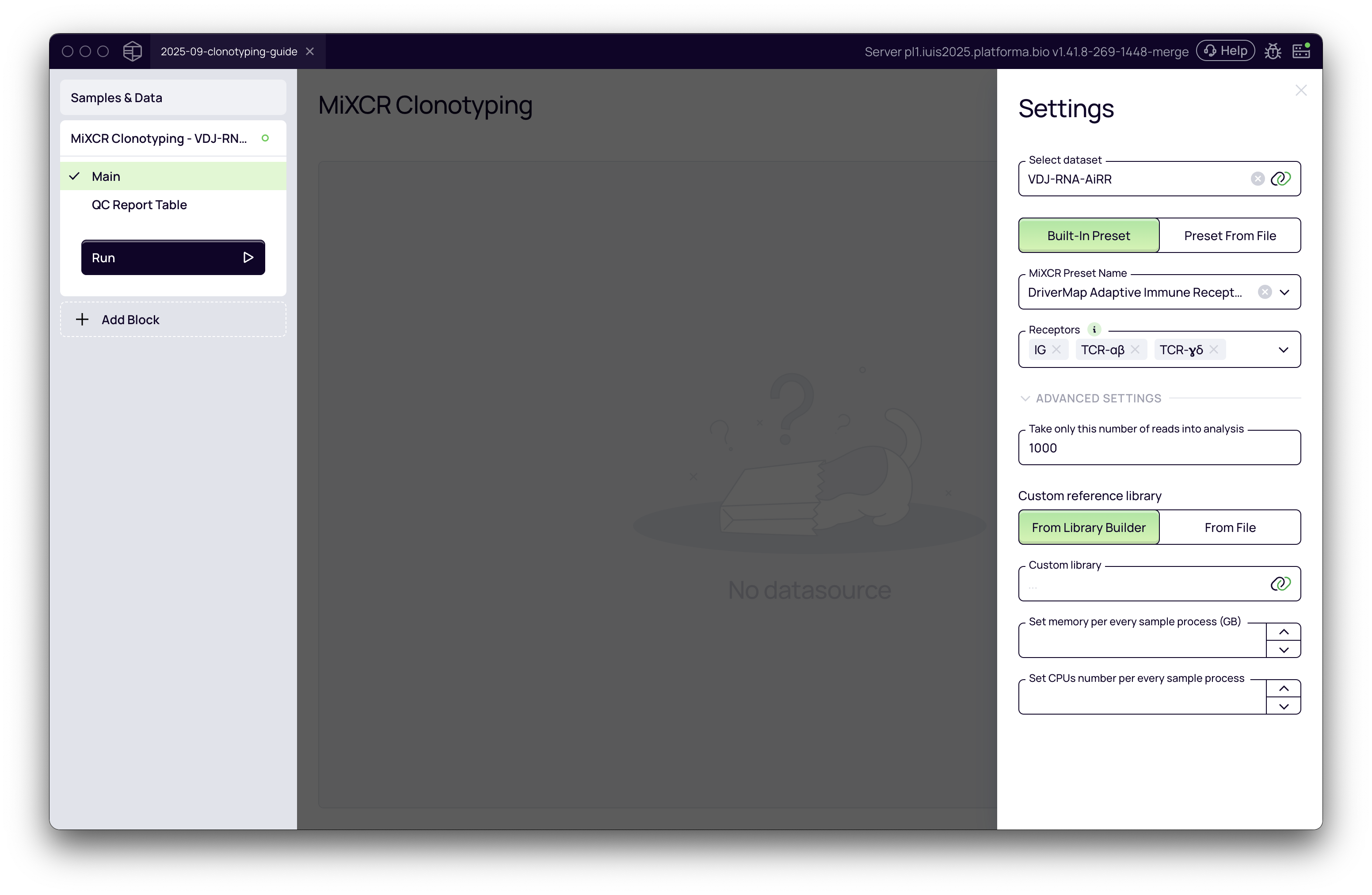Remove the TCR-αβ receptor tag
Screen dimensions: 1372x895
[x=1135, y=349]
